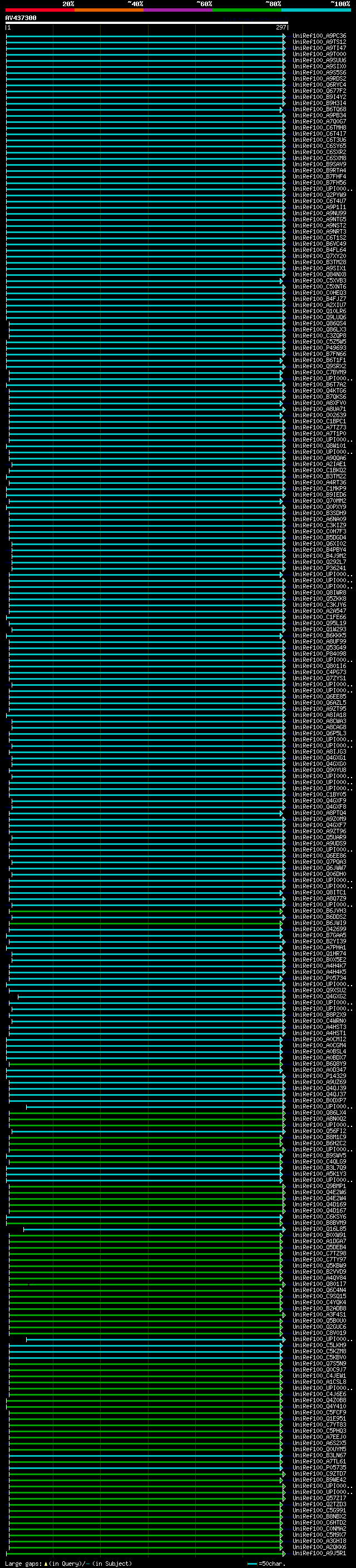This screenshot has height=1568, width=356.
Task: Open hit UniRef100_A9PC36
Action: coord(319,36)
